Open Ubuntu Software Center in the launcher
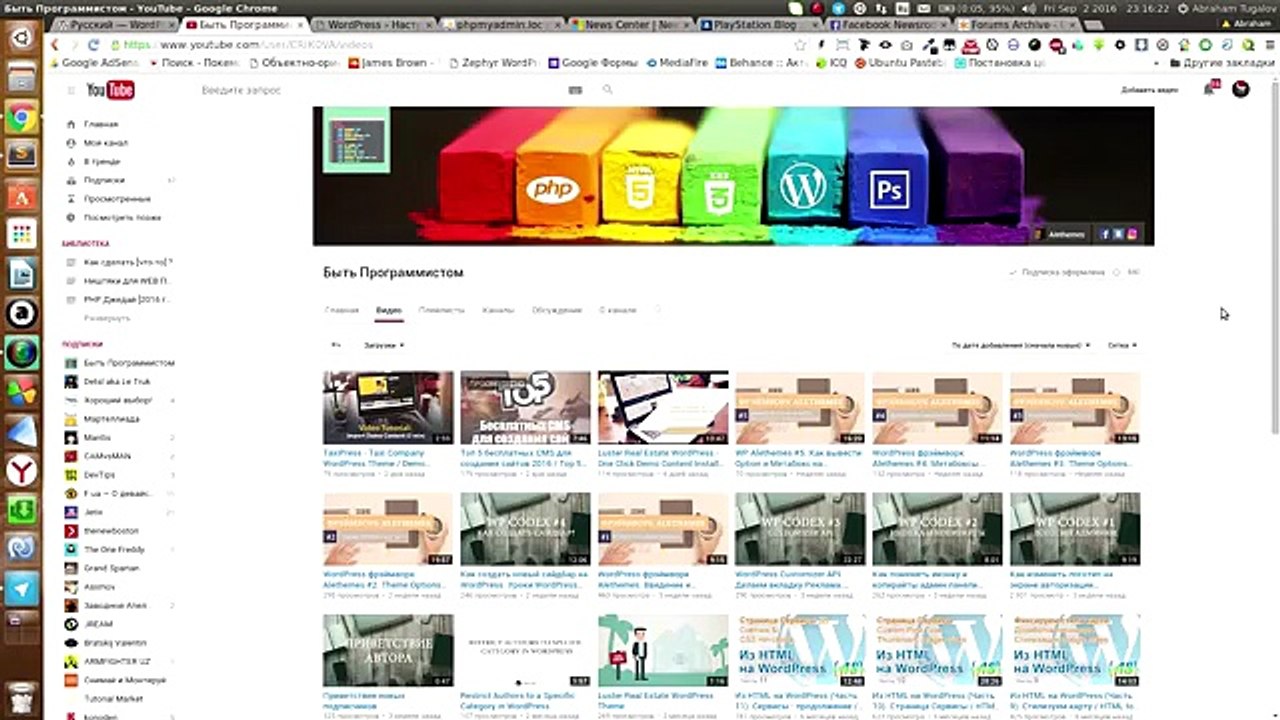The height and width of the screenshot is (720, 1280). pos(21,196)
